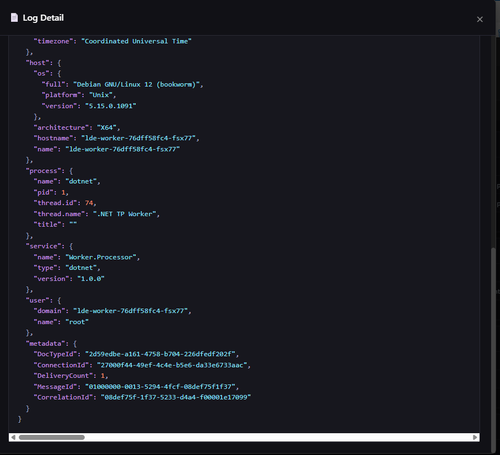500x455 pixels.
Task: Click the Worker.Processor service name
Action: (x=101, y=257)
